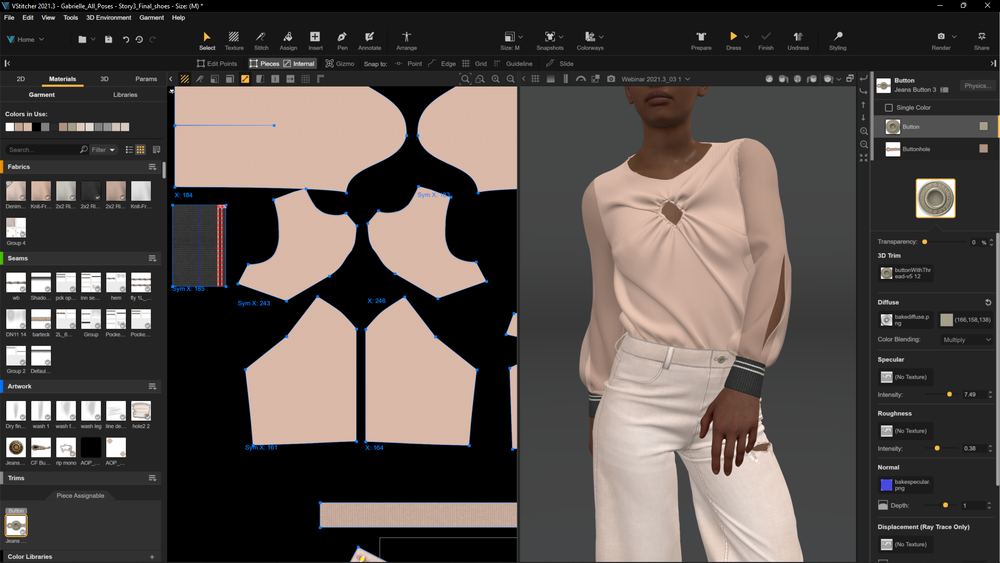Image resolution: width=1000 pixels, height=563 pixels.
Task: Open the Filter dropdown in Materials
Action: (104, 150)
